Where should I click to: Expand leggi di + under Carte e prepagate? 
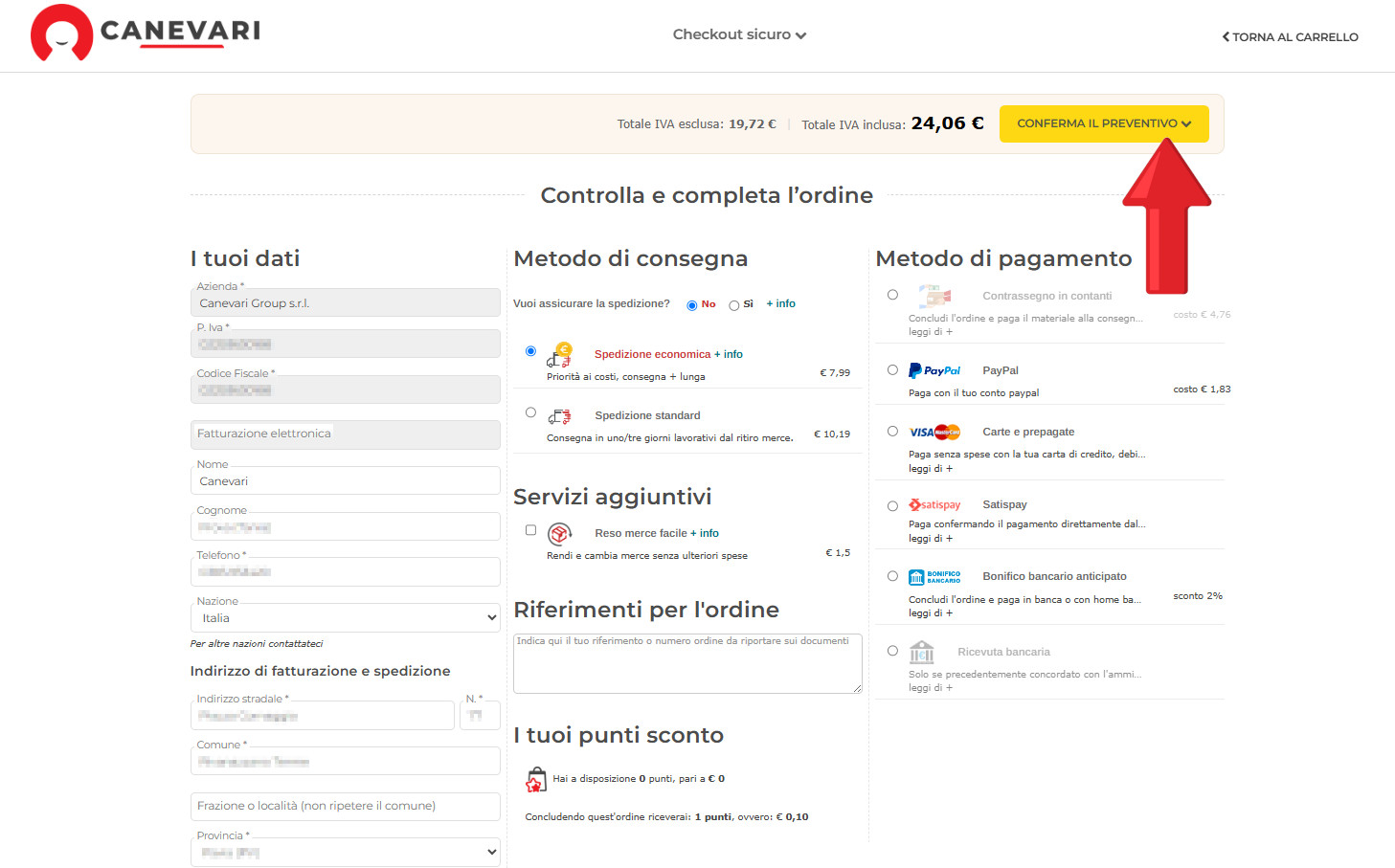(x=931, y=468)
